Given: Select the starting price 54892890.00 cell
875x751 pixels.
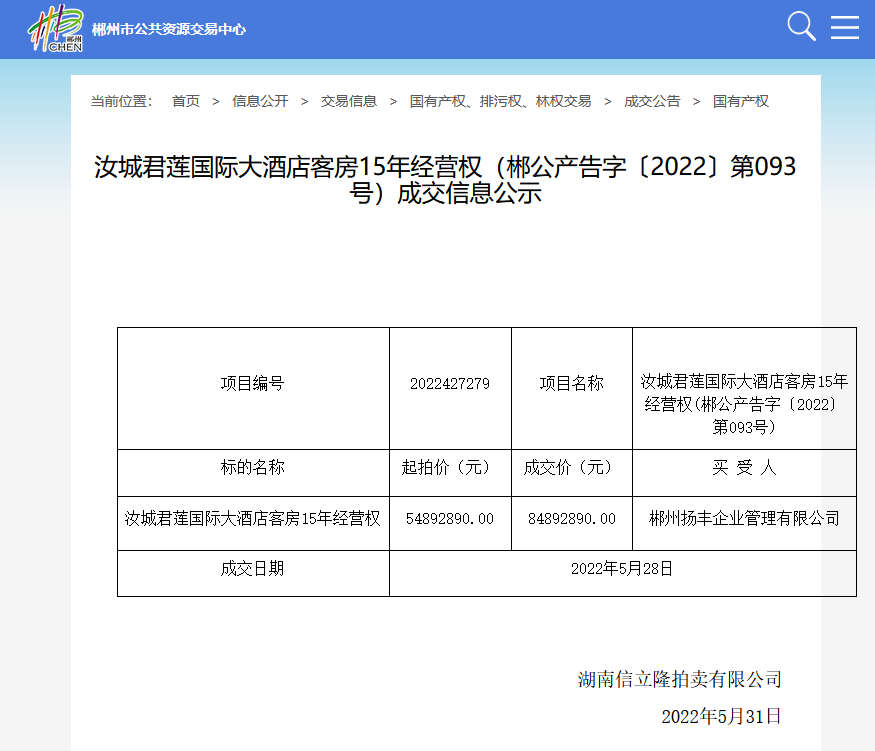Looking at the screenshot, I should [x=450, y=519].
